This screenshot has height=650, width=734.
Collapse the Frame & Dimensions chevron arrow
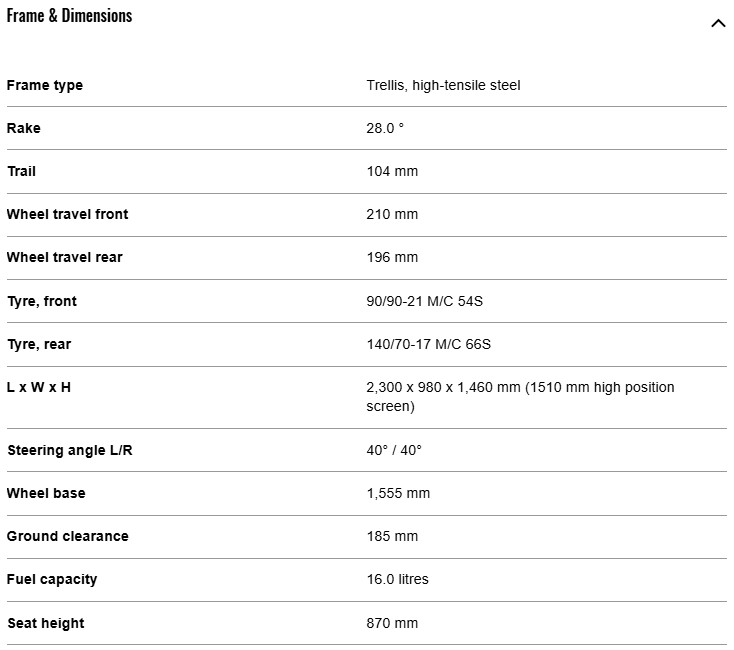717,23
